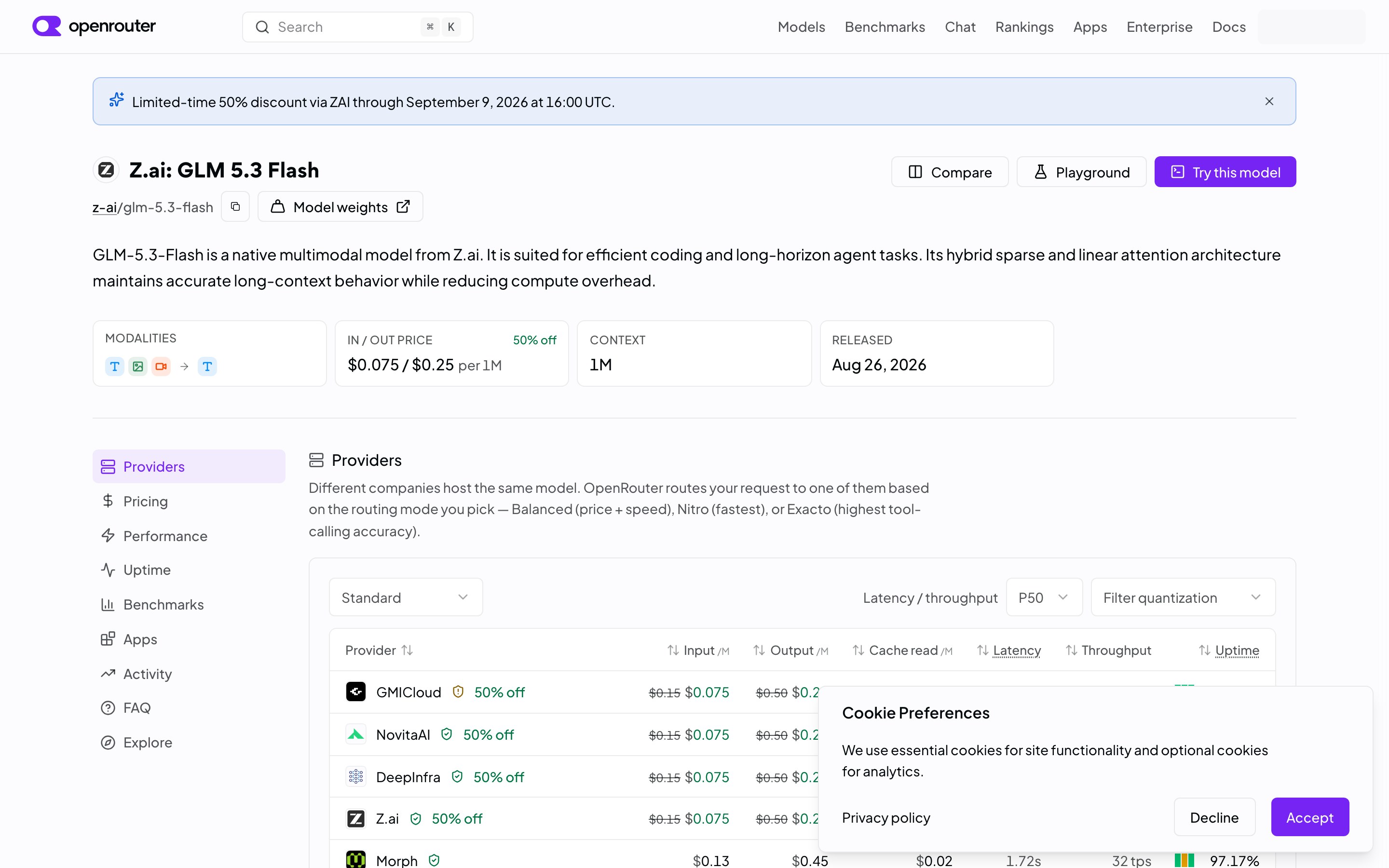1389x868 pixels.
Task: Click the 50% off badge in the Z.ai row
Action: [457, 819]
